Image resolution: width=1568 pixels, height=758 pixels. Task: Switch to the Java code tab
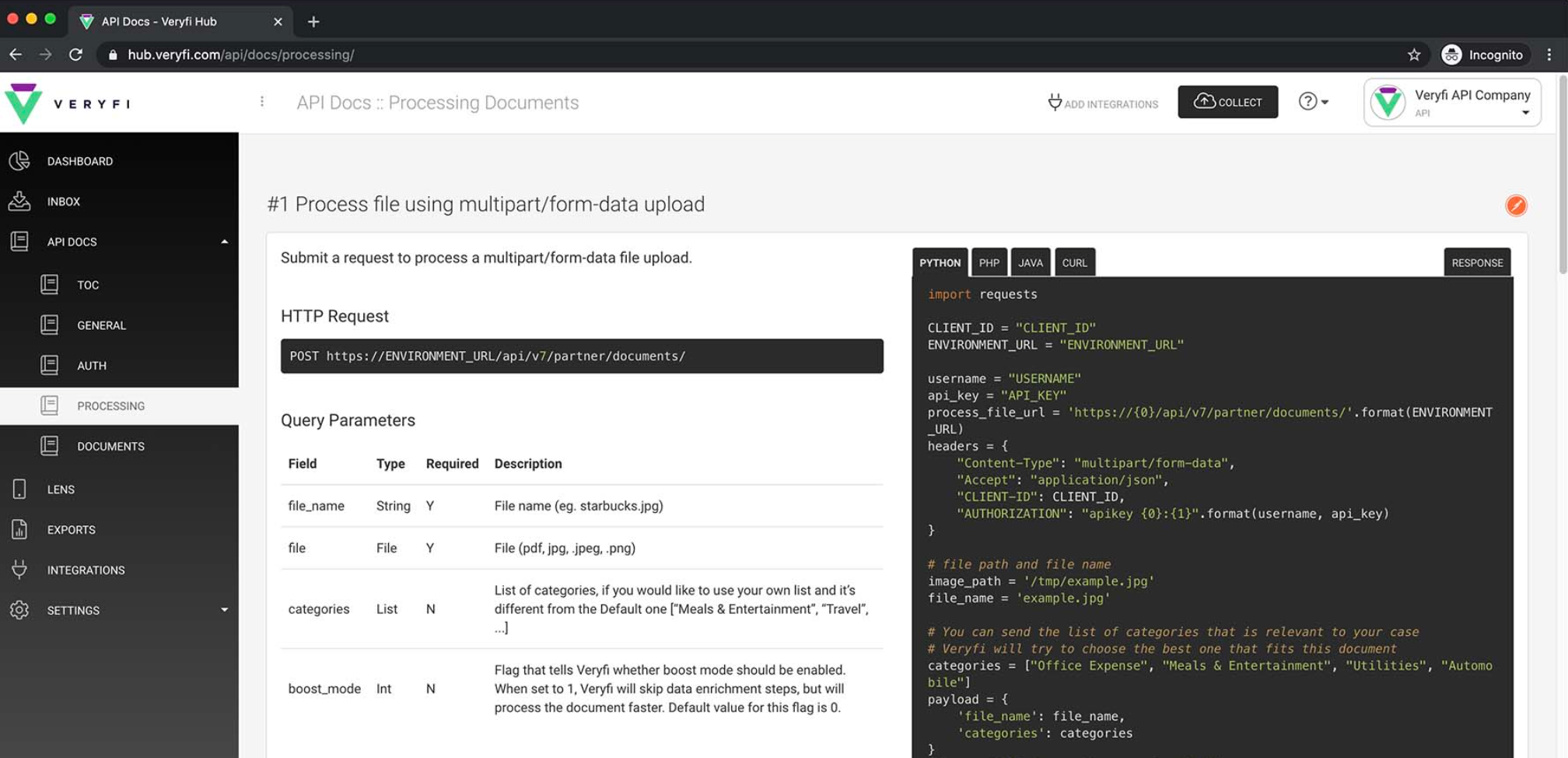pyautogui.click(x=1031, y=263)
